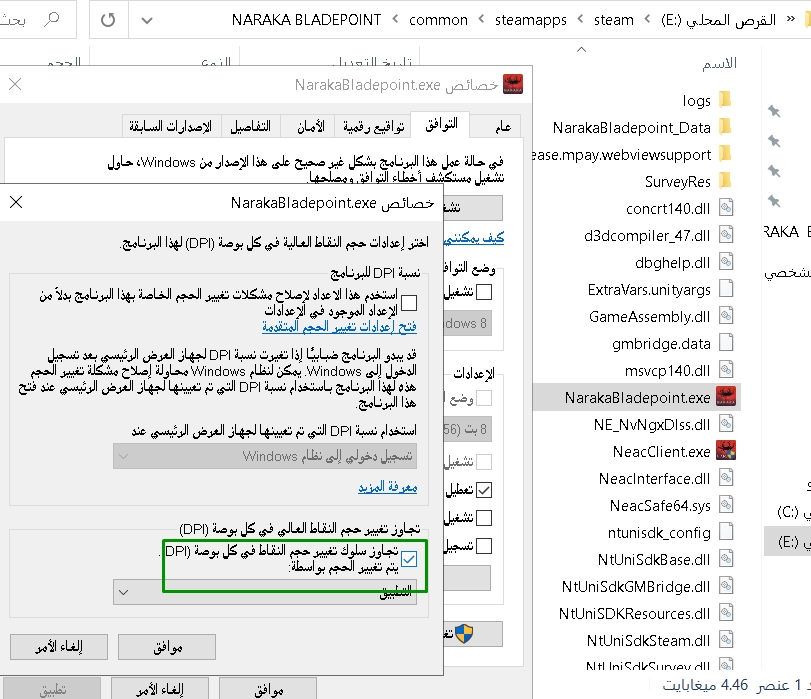Open the Windows logon DPI dropdown
Image resolution: width=811 pixels, height=699 pixels.
[x=265, y=456]
